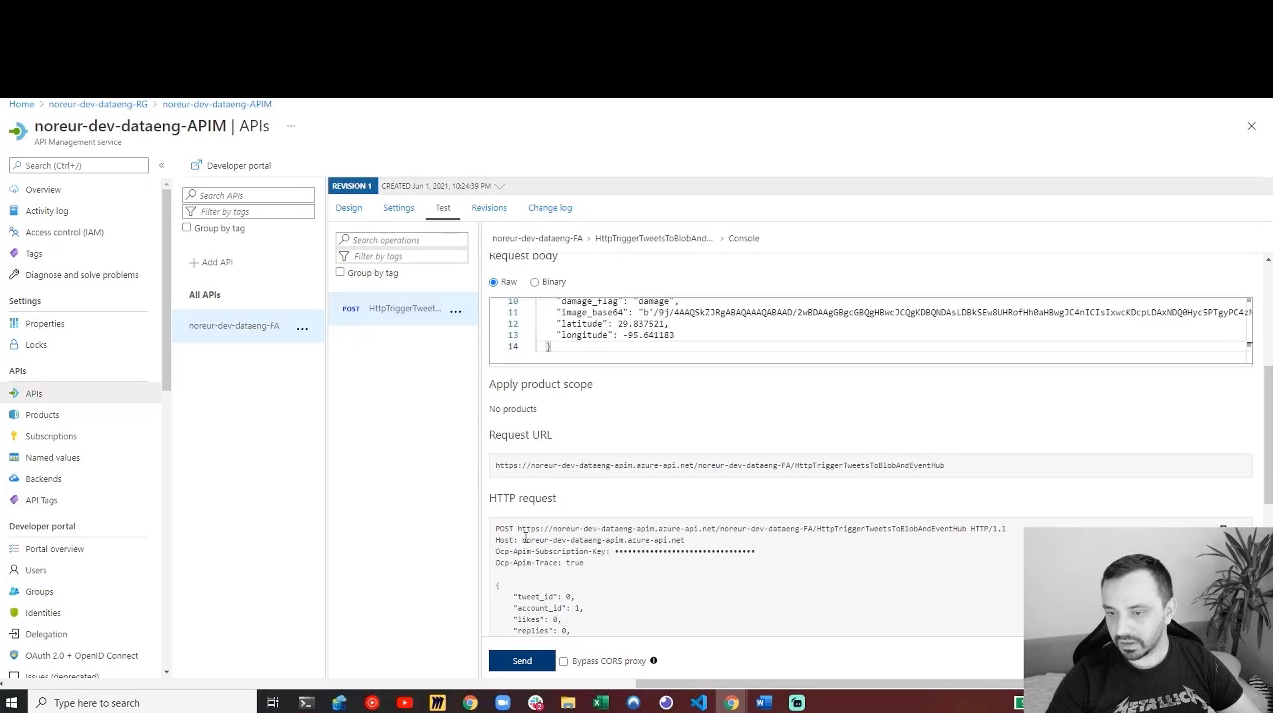Open more options for HttpTriggerTweet operation
The width and height of the screenshot is (1273, 713).
coord(455,310)
